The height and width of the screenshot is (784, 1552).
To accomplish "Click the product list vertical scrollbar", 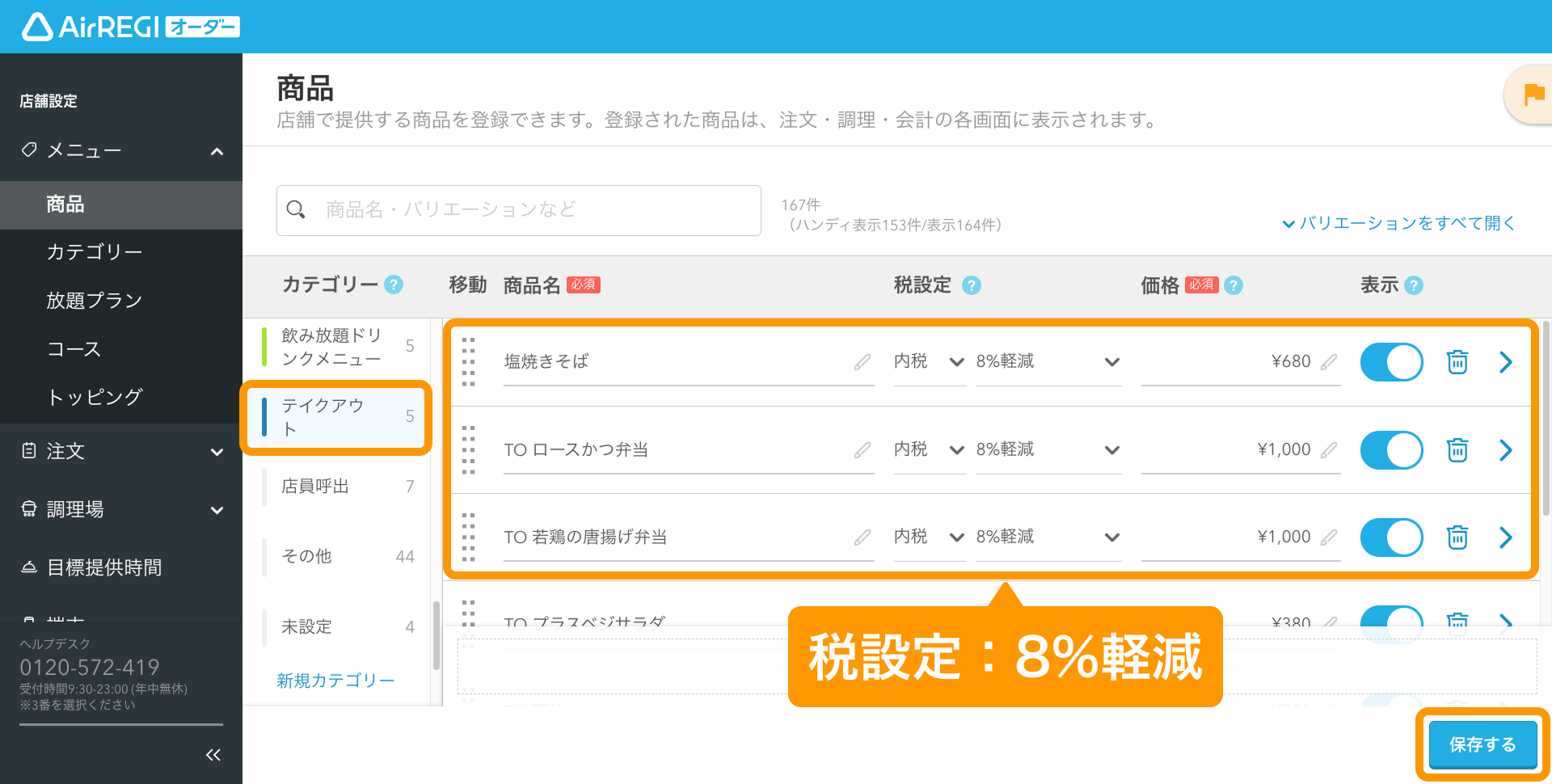I will (1546, 419).
